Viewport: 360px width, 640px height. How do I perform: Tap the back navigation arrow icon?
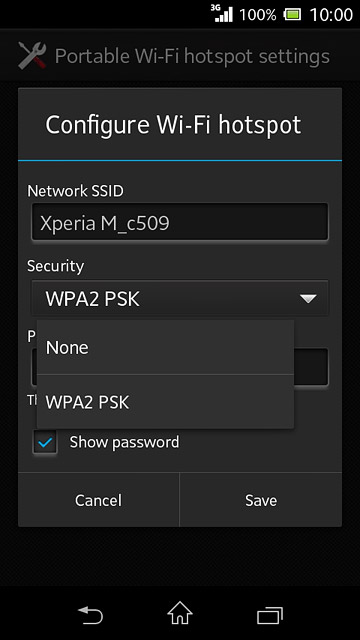click(x=90, y=614)
